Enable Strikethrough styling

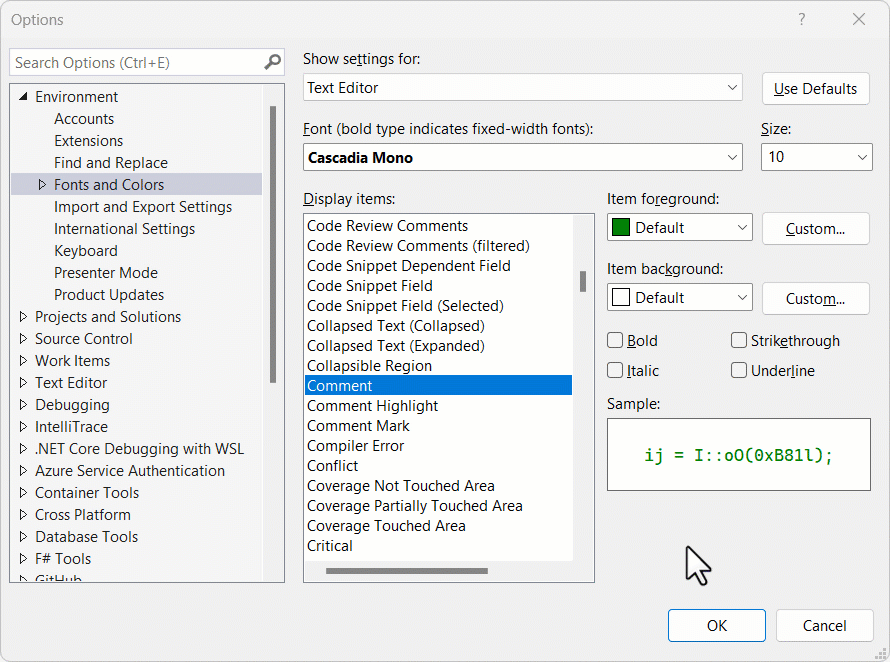738,340
